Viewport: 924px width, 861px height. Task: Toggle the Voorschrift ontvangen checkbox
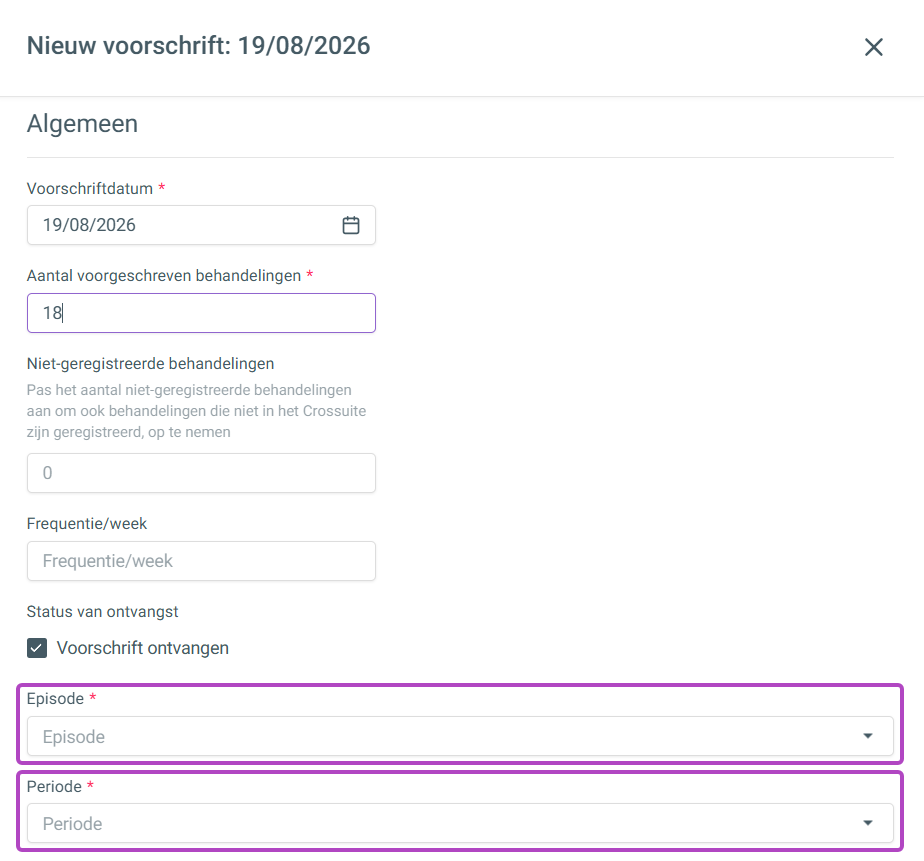pyautogui.click(x=37, y=648)
